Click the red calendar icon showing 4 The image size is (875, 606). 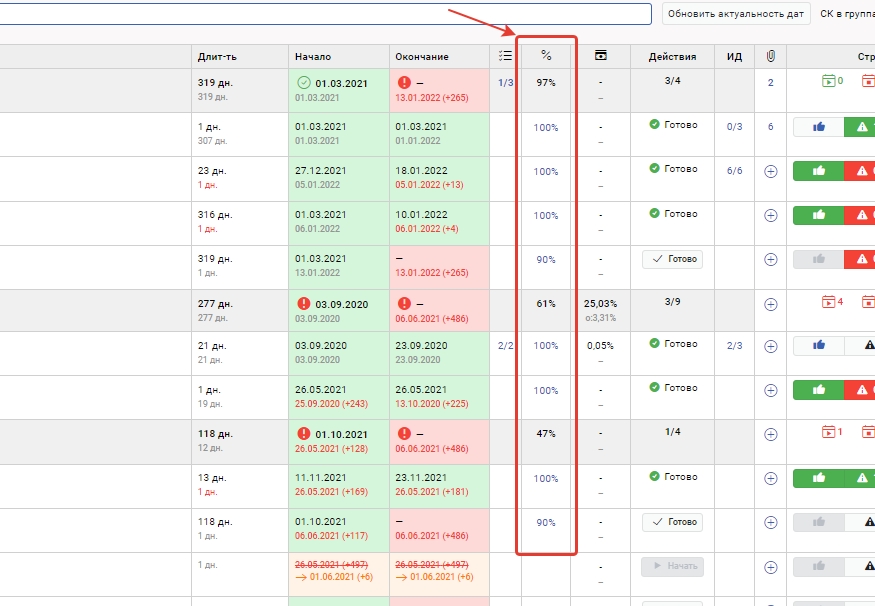pos(832,302)
